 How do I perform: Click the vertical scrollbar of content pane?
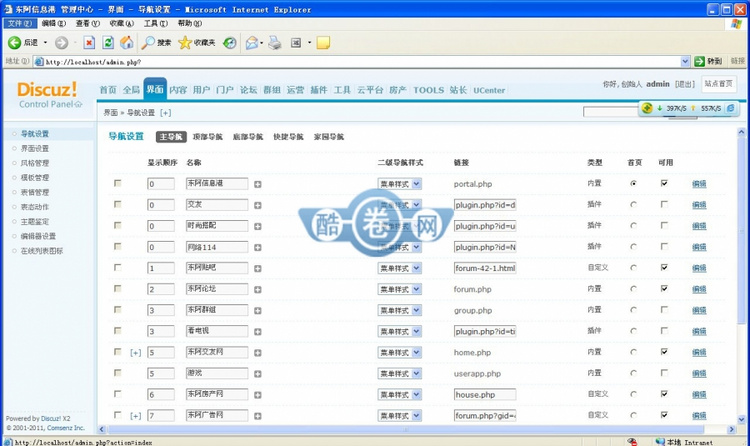(741, 230)
